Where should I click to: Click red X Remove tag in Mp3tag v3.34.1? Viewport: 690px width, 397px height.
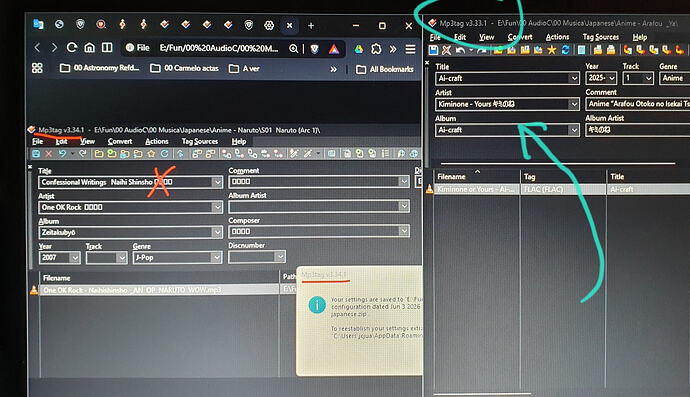tap(49, 154)
